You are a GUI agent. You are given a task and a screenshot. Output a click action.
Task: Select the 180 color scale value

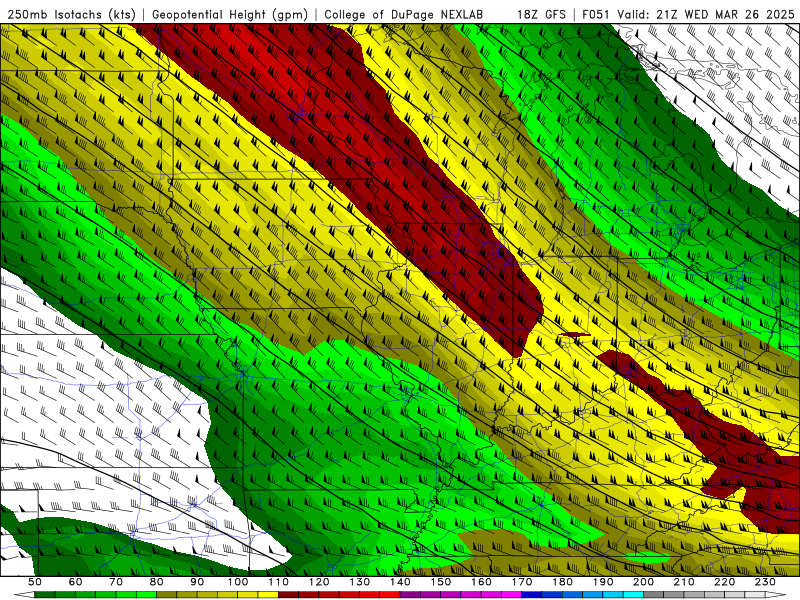tap(562, 582)
